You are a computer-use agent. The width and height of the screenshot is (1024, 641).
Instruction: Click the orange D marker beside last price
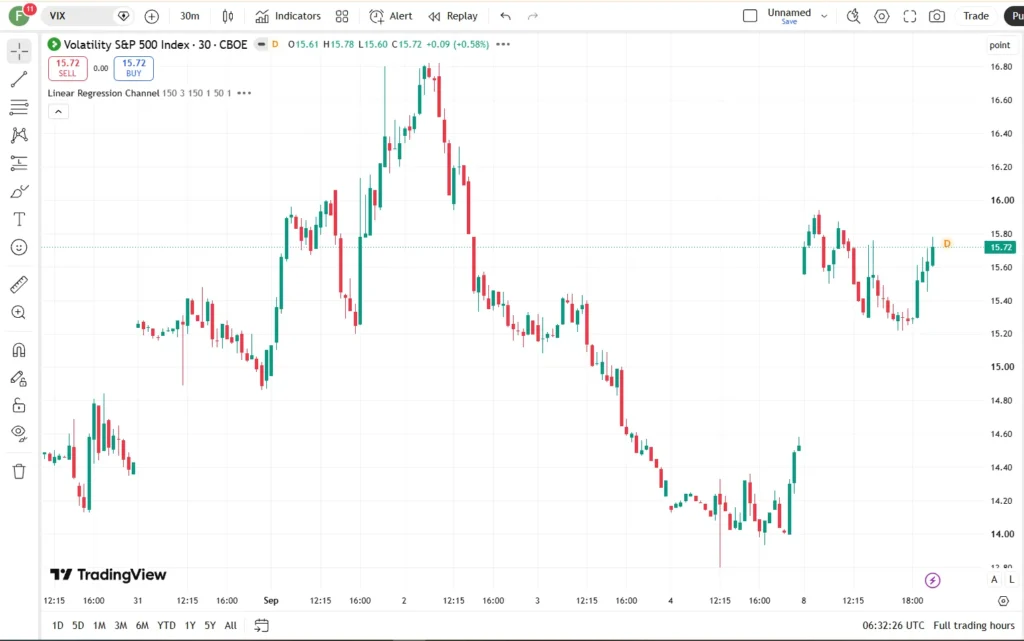[947, 244]
